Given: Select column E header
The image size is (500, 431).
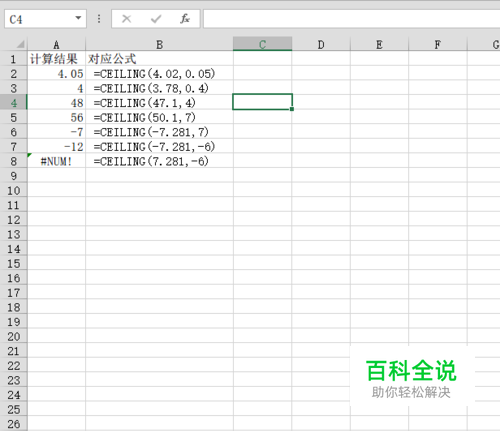Looking at the screenshot, I should tap(379, 44).
